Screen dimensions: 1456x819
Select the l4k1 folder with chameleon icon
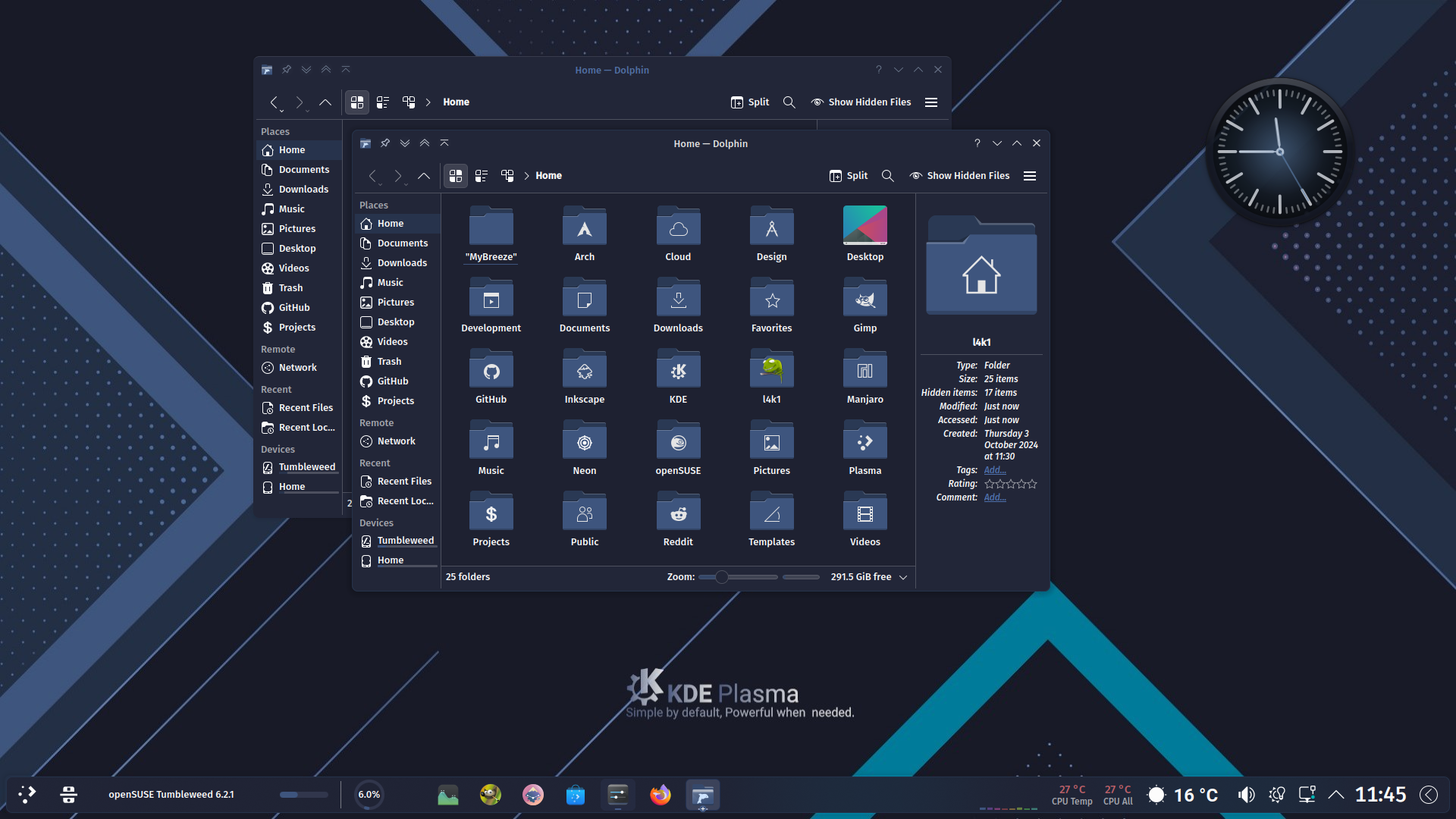click(771, 376)
